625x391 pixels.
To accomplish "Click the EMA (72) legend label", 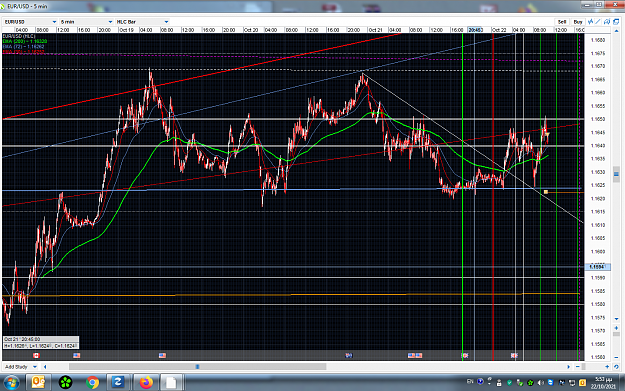I will coord(24,47).
